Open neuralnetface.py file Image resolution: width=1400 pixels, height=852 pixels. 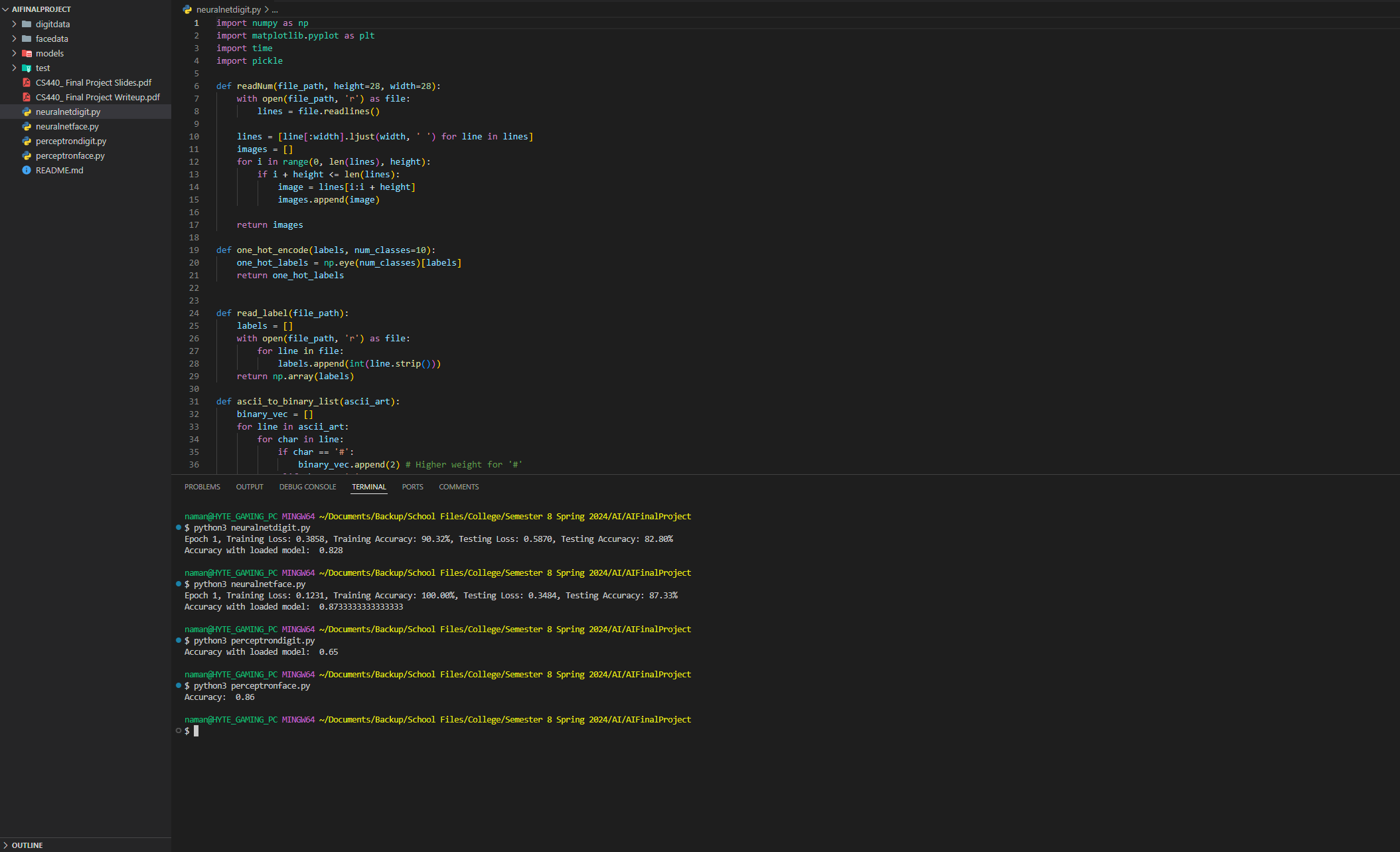coord(67,126)
